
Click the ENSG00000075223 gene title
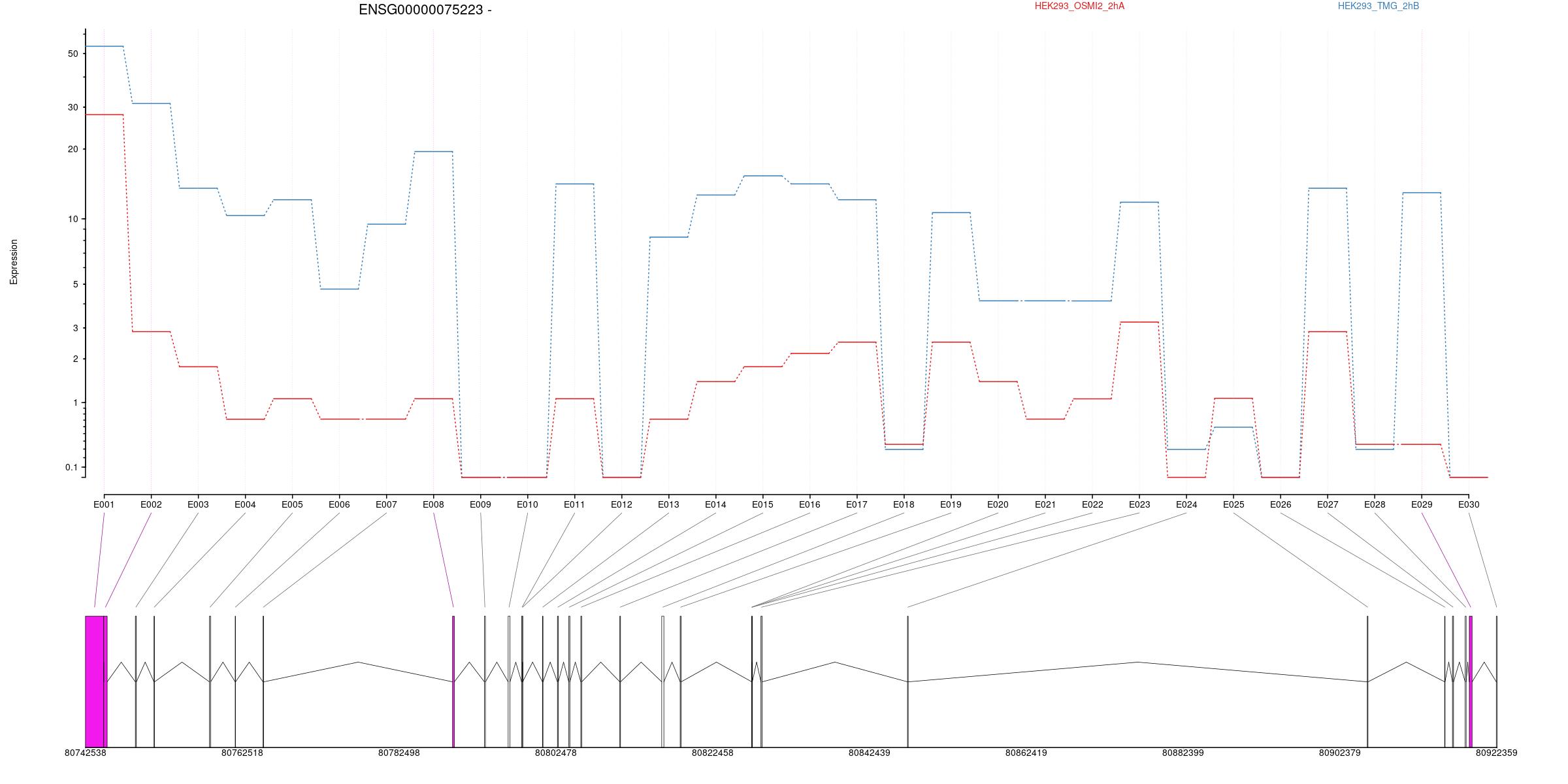coord(425,10)
